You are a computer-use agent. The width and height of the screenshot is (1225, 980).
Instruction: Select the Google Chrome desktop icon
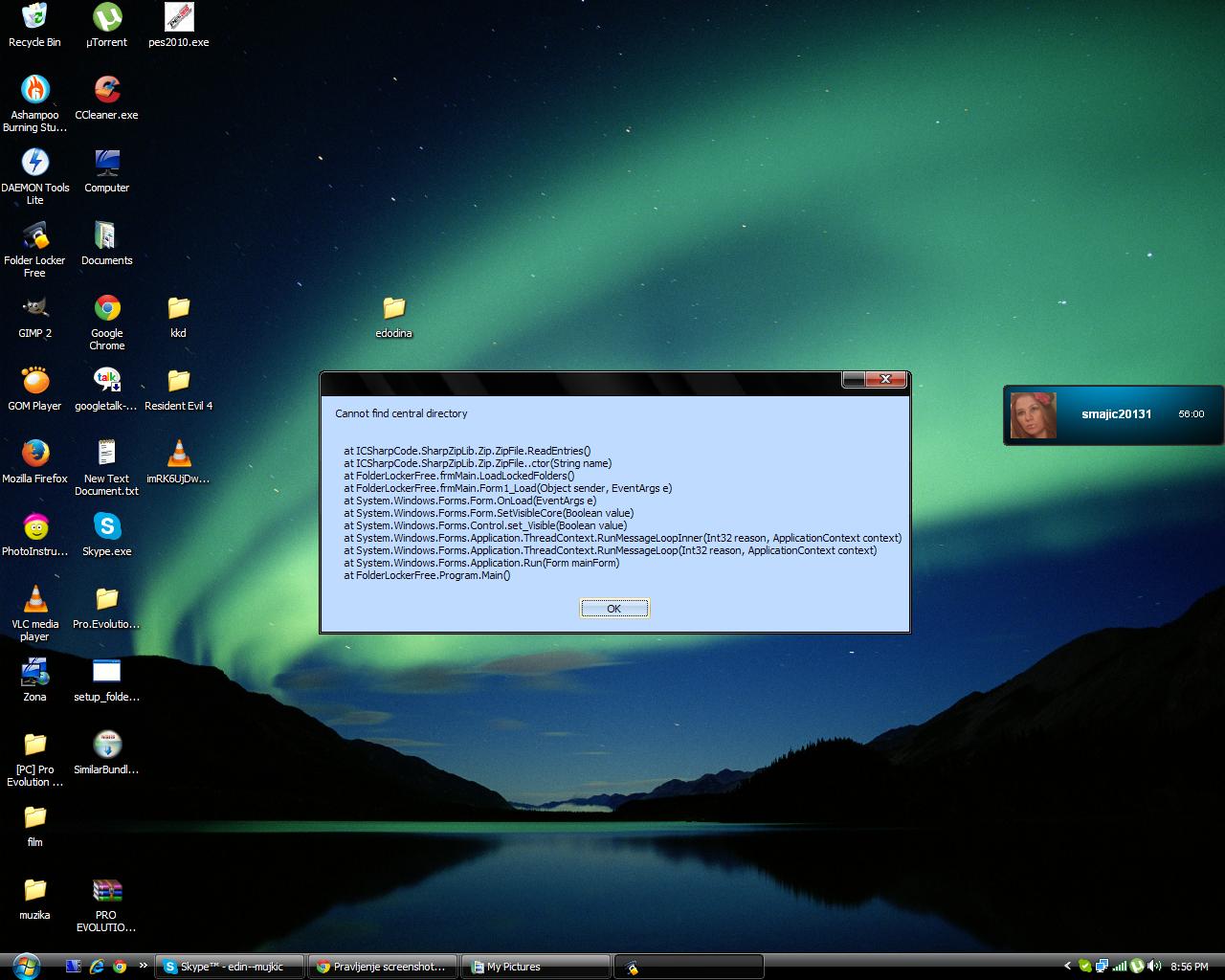[107, 323]
